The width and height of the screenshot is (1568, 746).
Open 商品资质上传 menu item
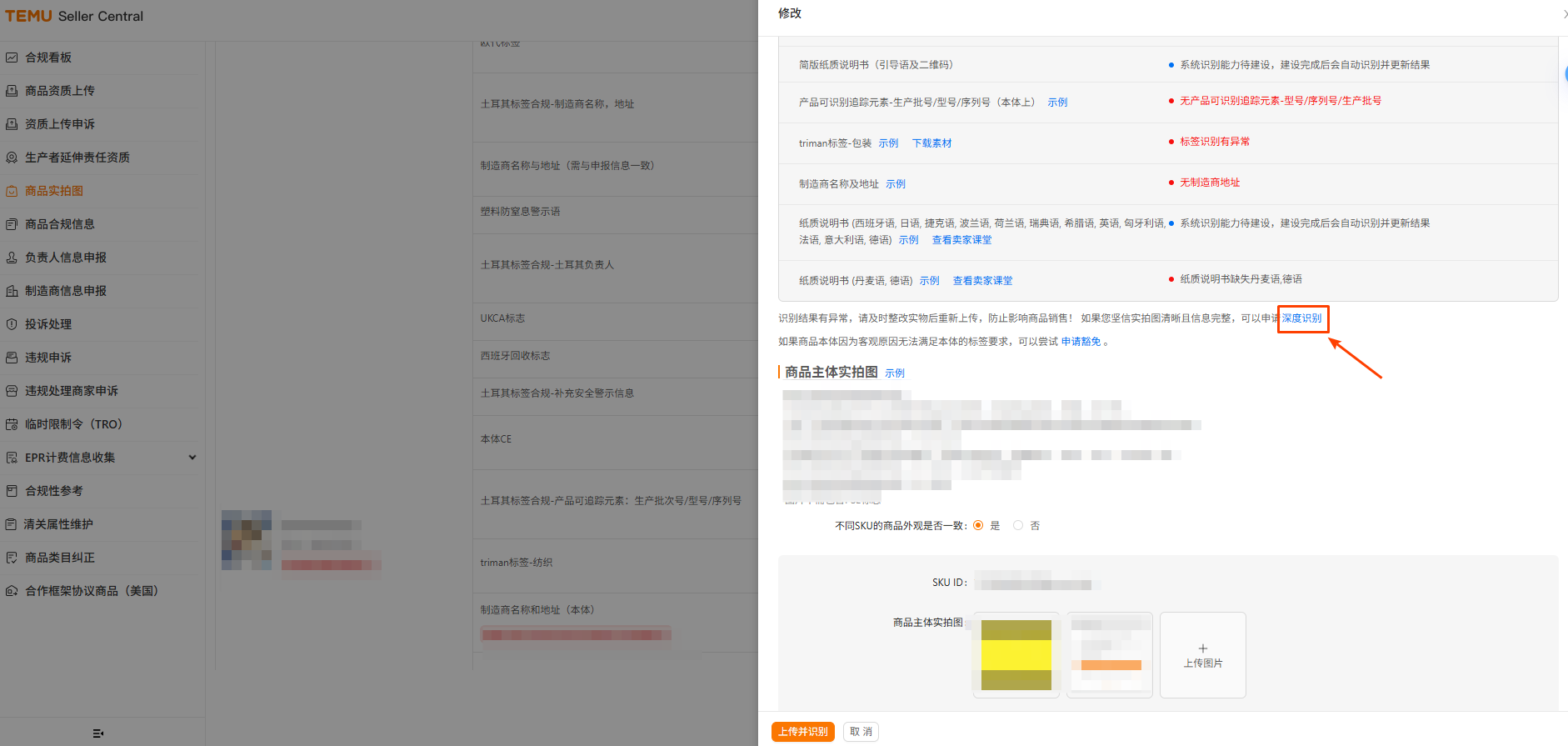click(x=60, y=91)
